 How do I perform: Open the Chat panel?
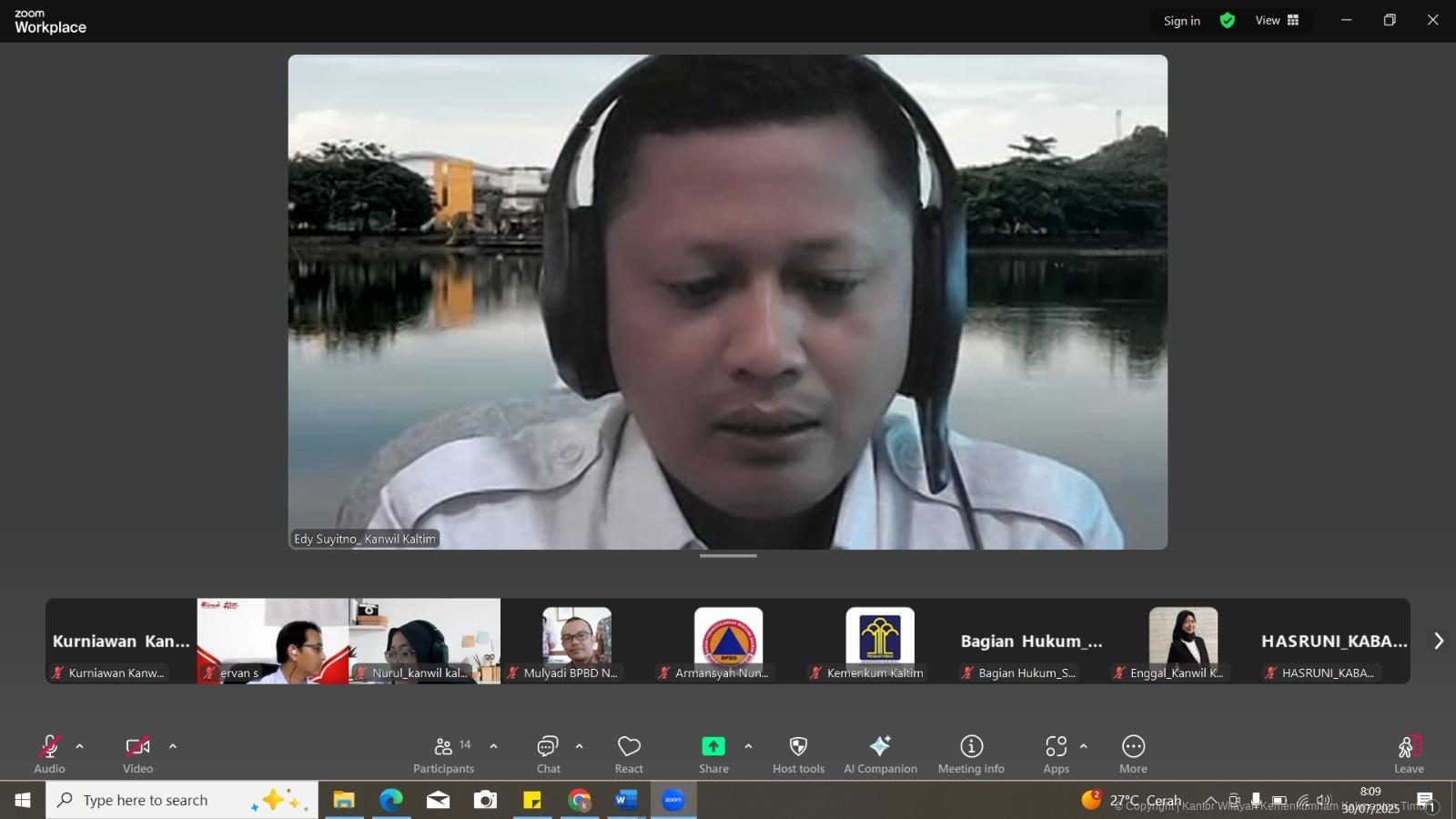[548, 754]
